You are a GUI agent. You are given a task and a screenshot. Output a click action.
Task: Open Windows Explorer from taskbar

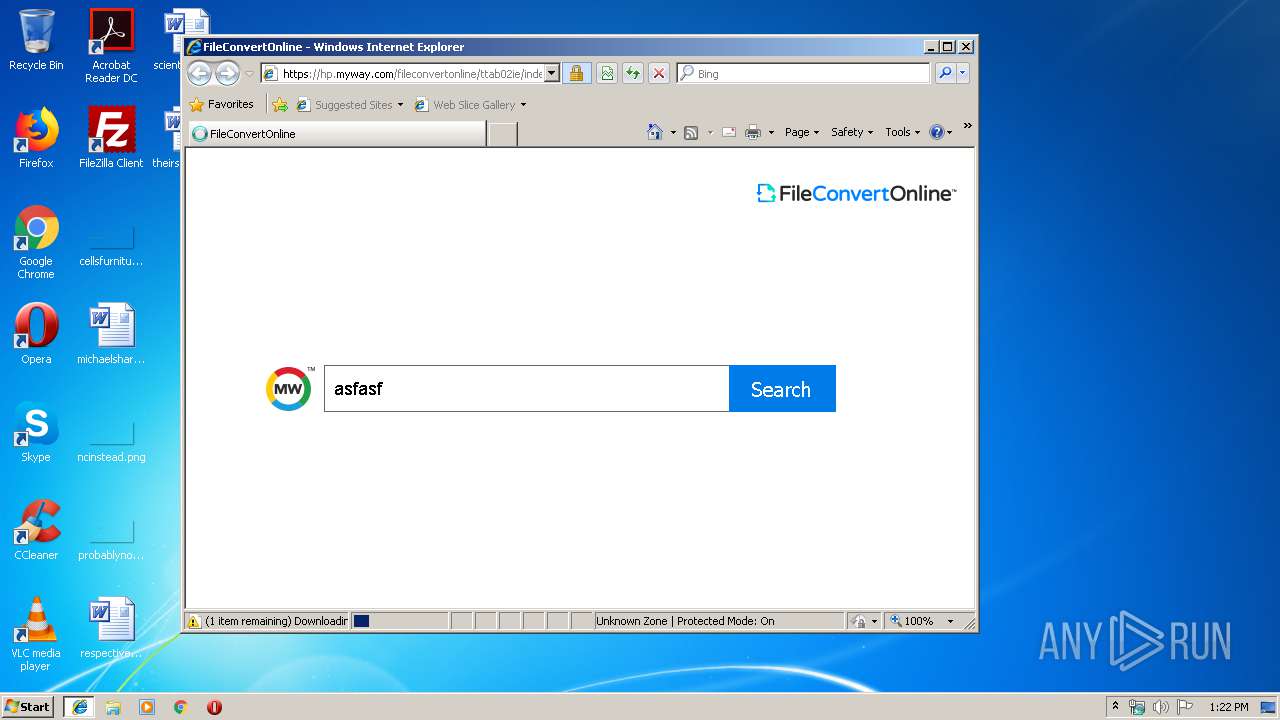[113, 707]
